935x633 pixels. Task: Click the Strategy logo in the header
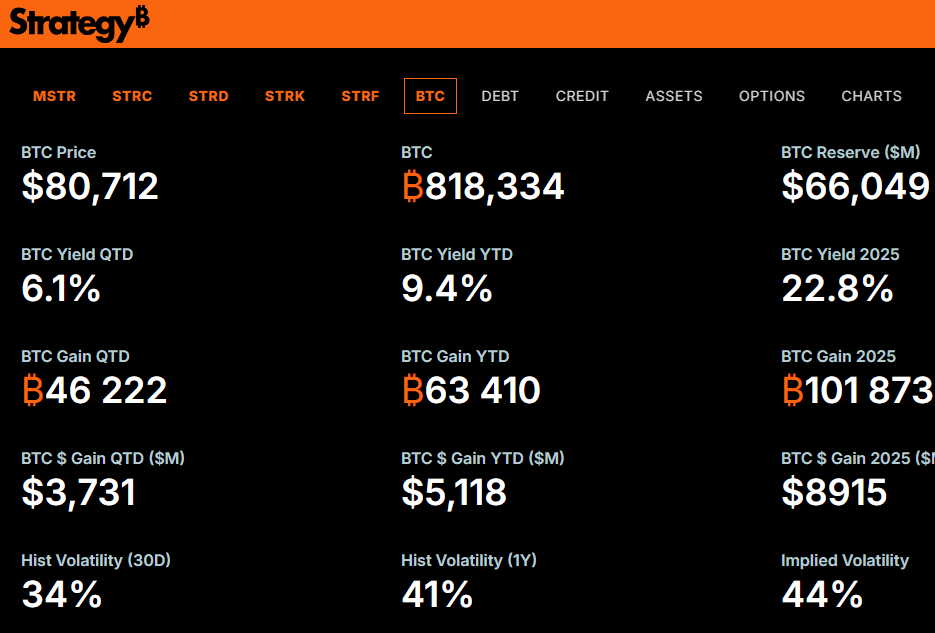(79, 24)
